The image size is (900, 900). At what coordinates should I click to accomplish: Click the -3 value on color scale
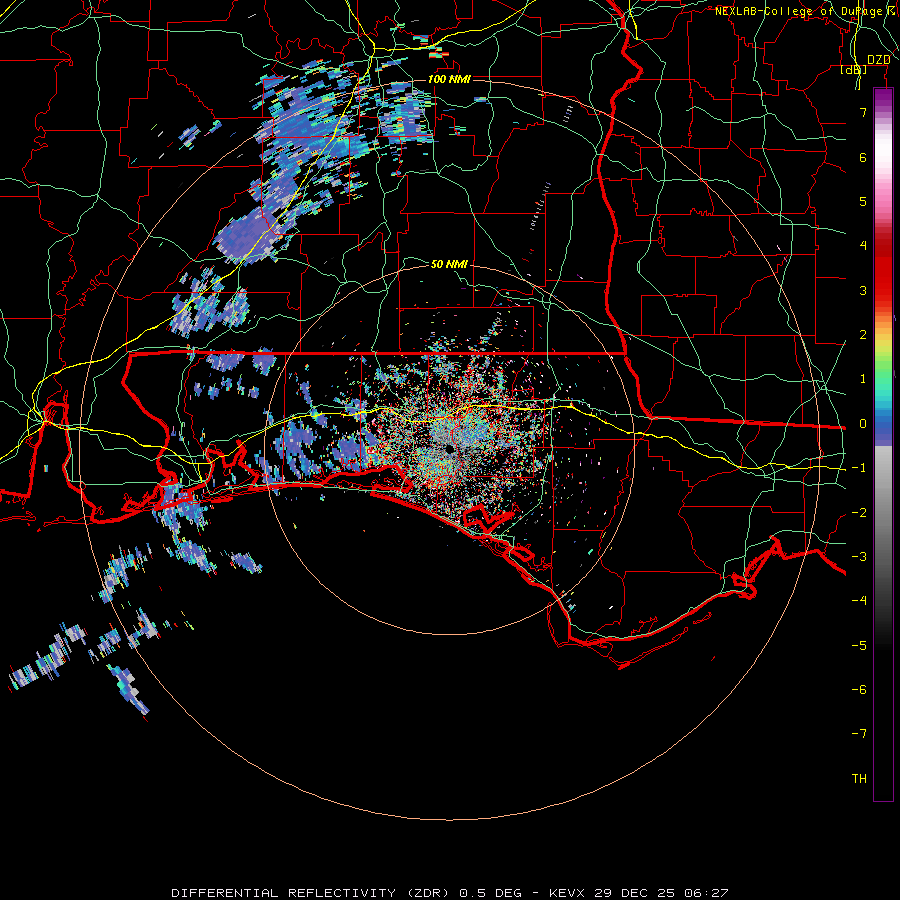859,557
